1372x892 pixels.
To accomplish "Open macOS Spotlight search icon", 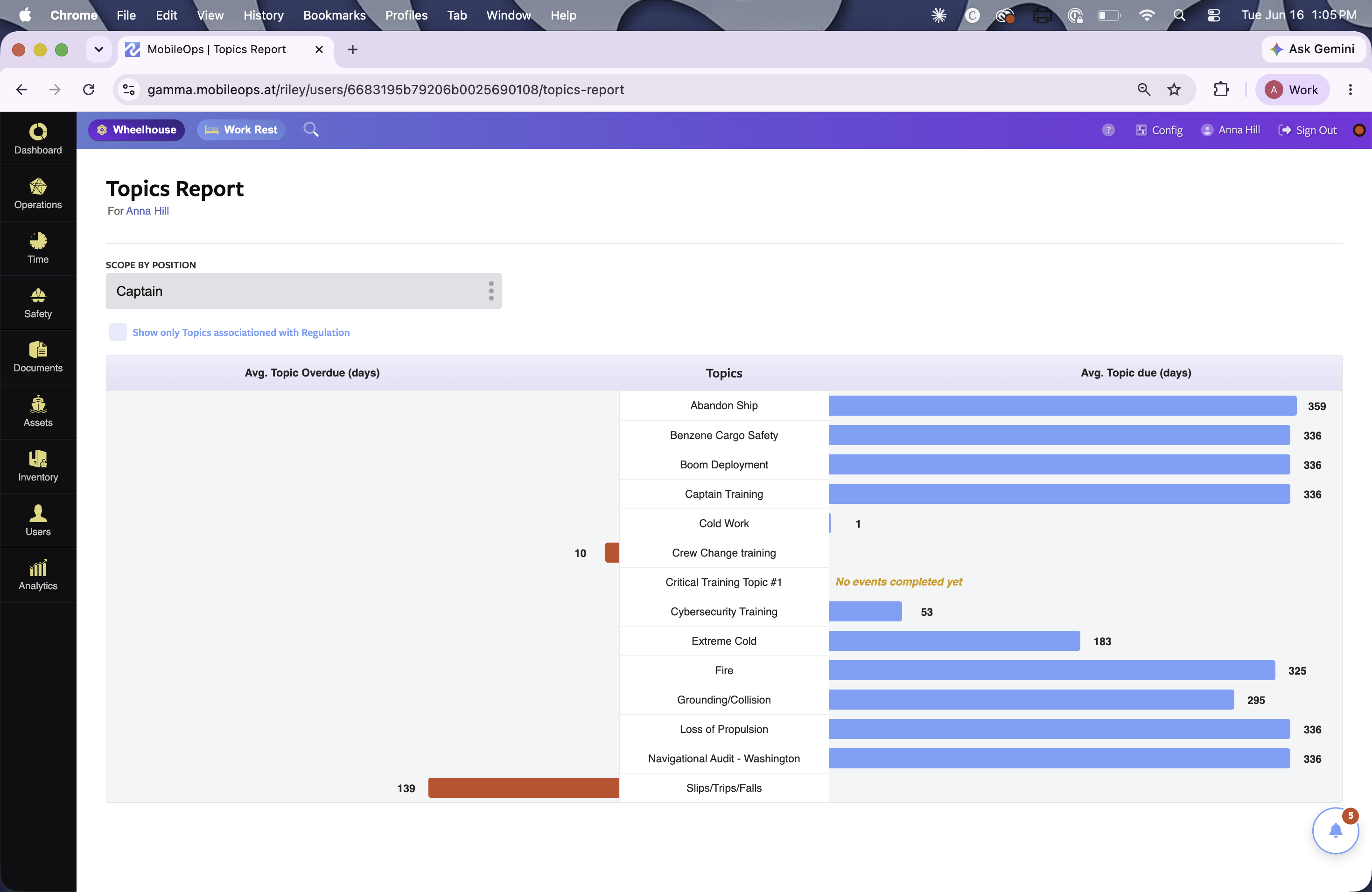I will (1179, 15).
